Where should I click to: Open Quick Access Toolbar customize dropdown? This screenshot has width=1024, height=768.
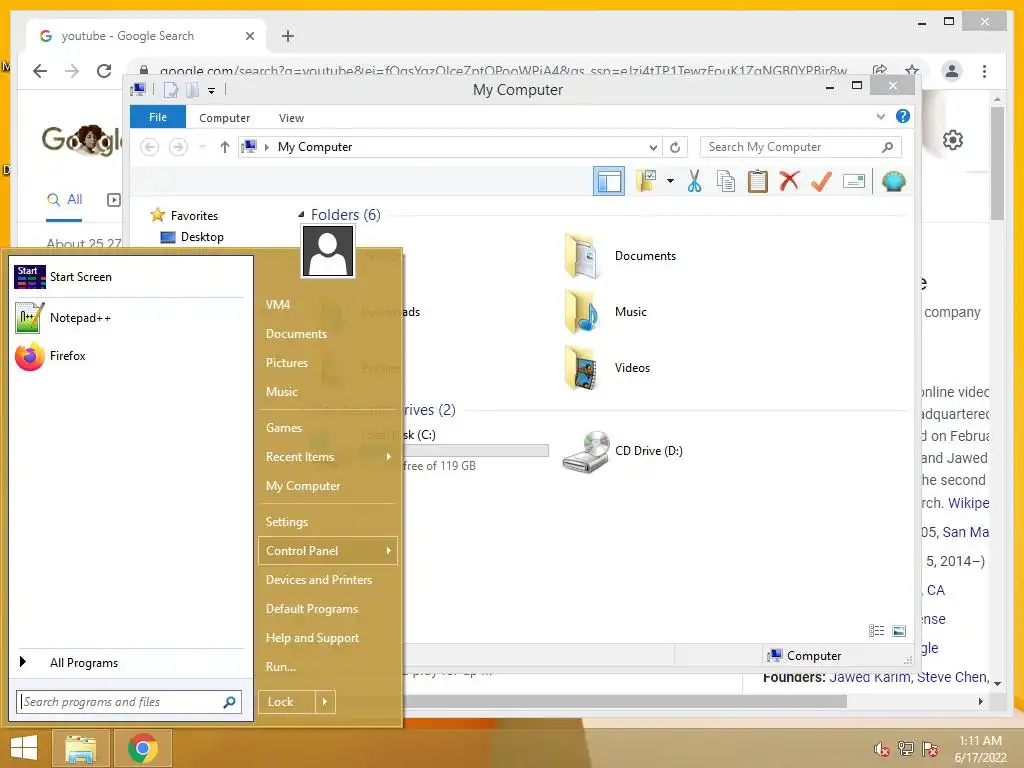click(212, 91)
